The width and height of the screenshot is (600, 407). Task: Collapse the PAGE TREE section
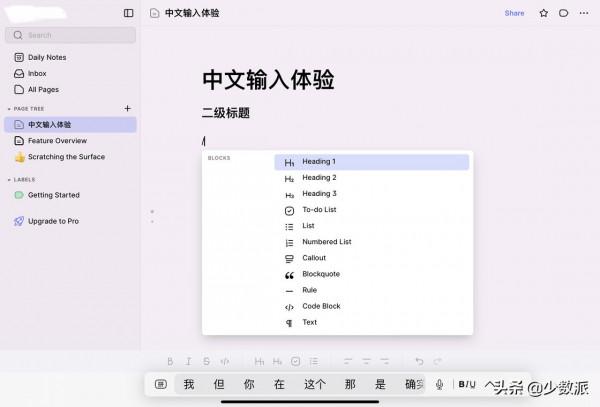tap(9, 109)
